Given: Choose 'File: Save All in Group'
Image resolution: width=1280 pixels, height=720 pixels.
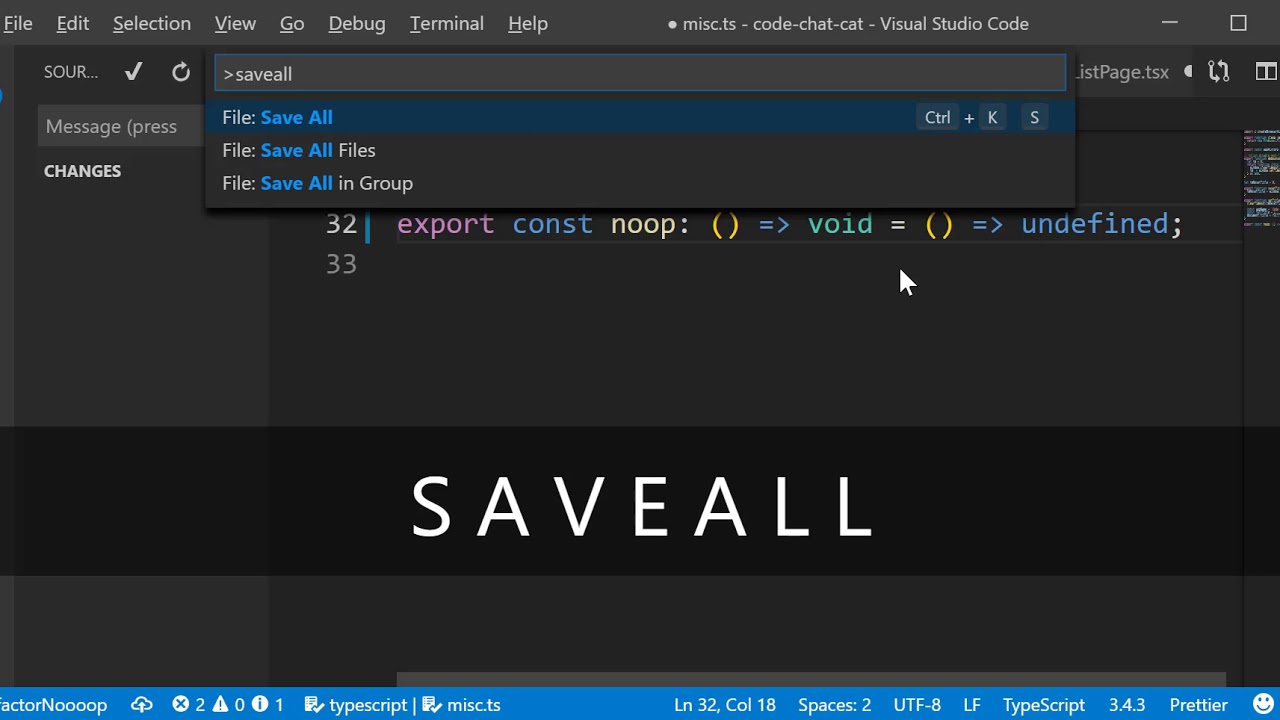Looking at the screenshot, I should [640, 183].
